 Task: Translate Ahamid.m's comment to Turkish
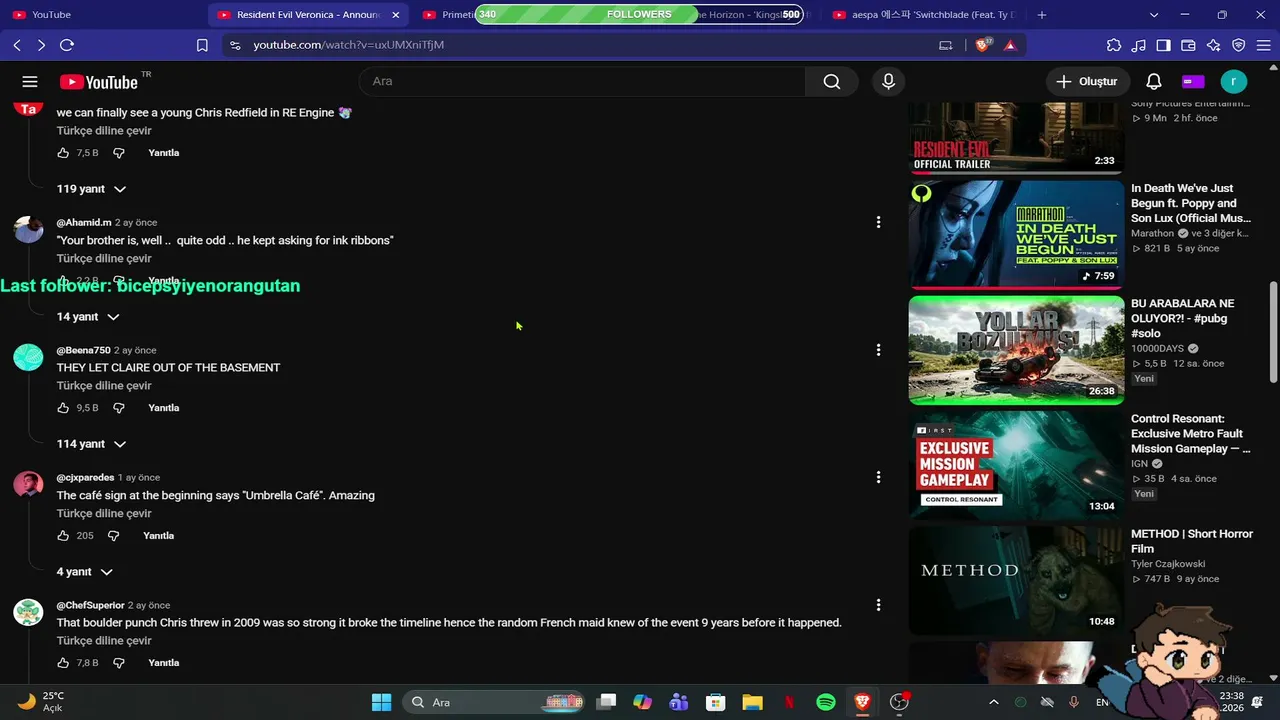pyautogui.click(x=104, y=258)
